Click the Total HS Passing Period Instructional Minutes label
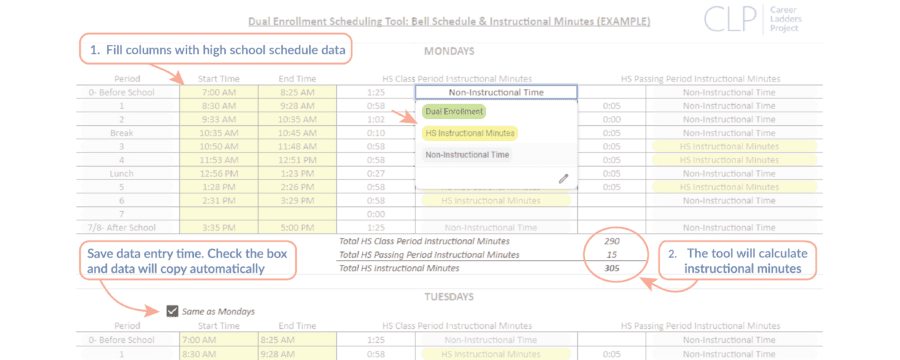The height and width of the screenshot is (360, 900). (429, 254)
